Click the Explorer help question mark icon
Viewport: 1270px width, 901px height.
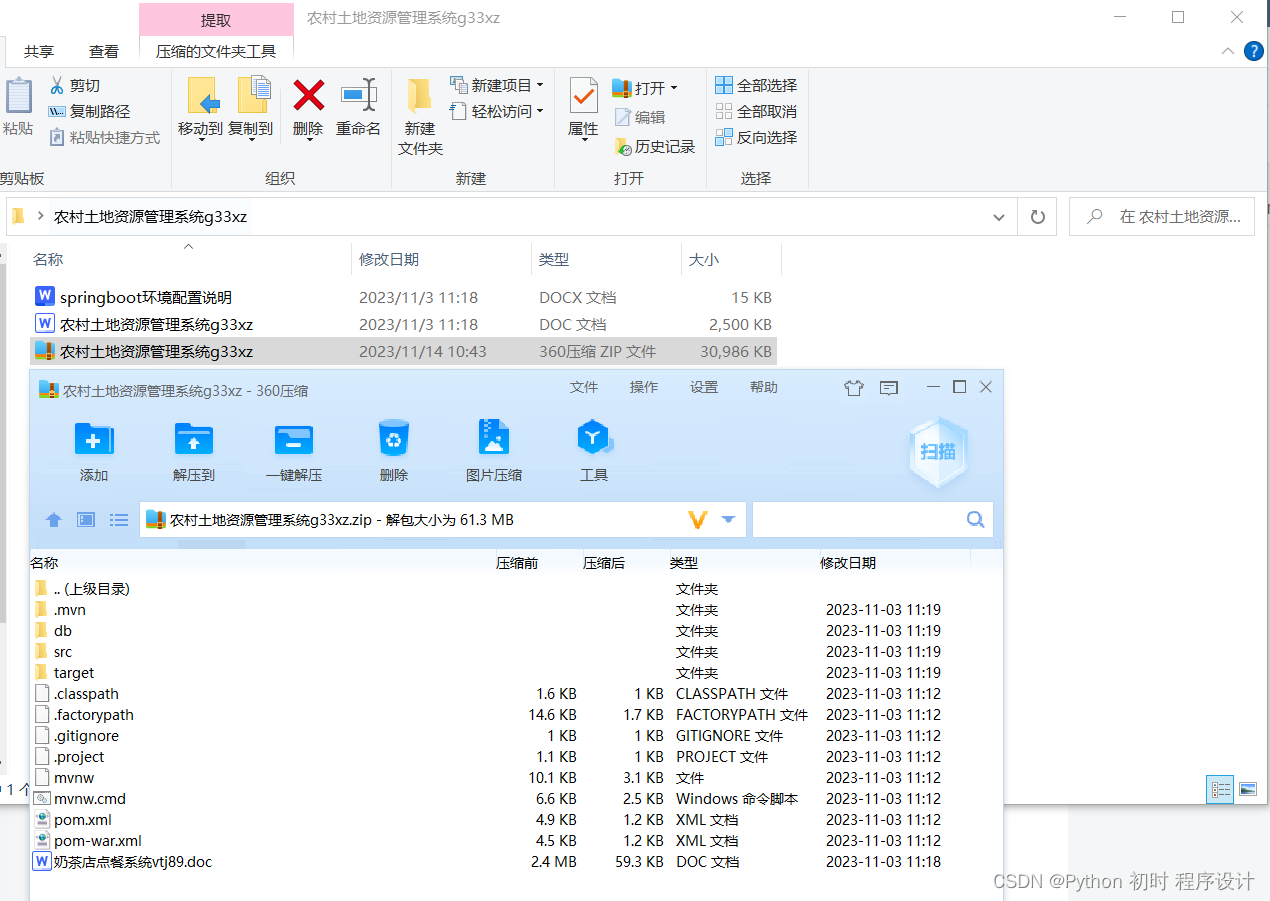(x=1253, y=51)
